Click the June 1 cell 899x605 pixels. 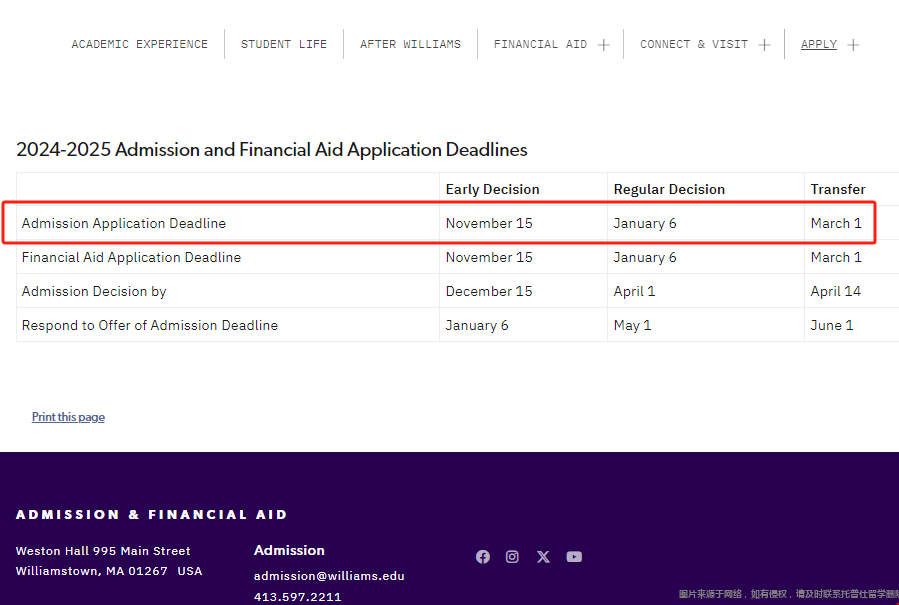832,325
